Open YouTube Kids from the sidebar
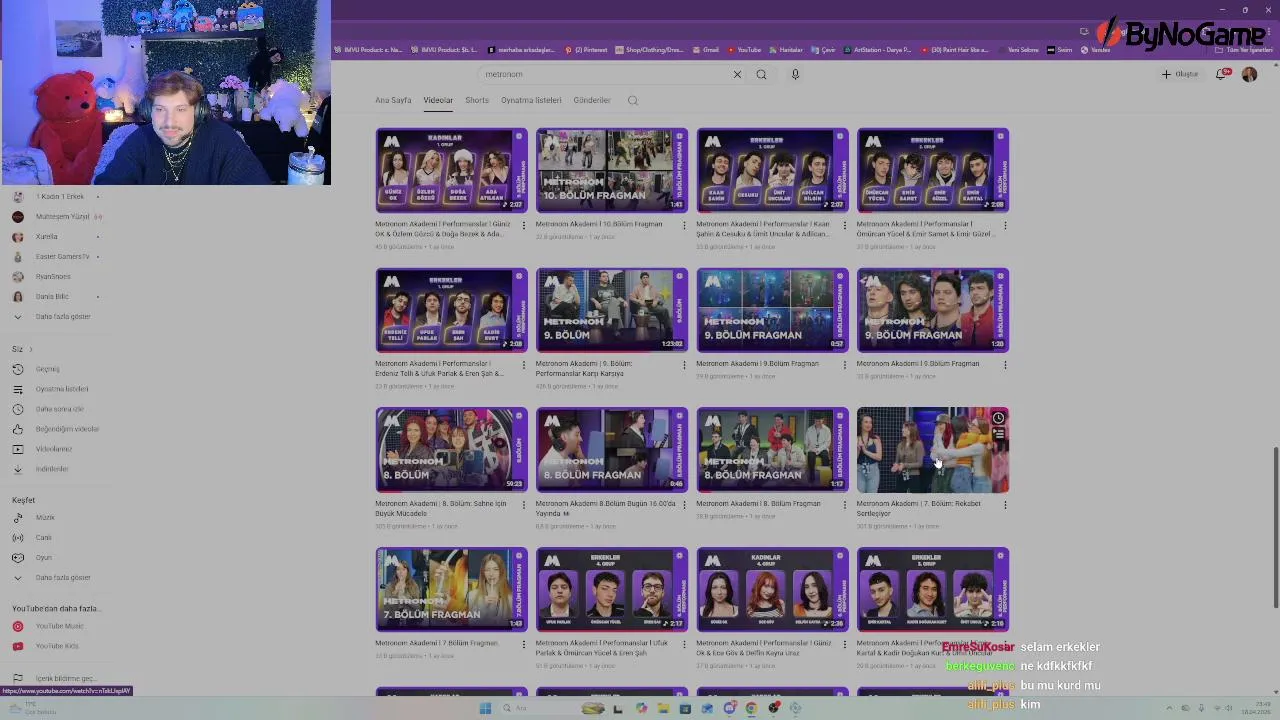This screenshot has height=720, width=1280. pos(57,646)
